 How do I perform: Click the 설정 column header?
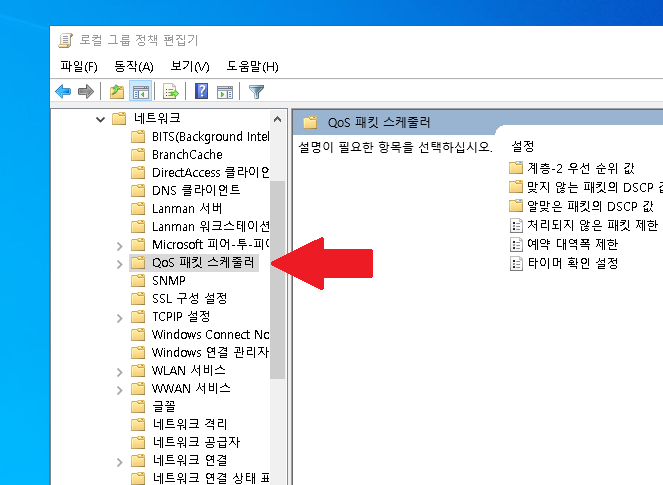[x=523, y=147]
